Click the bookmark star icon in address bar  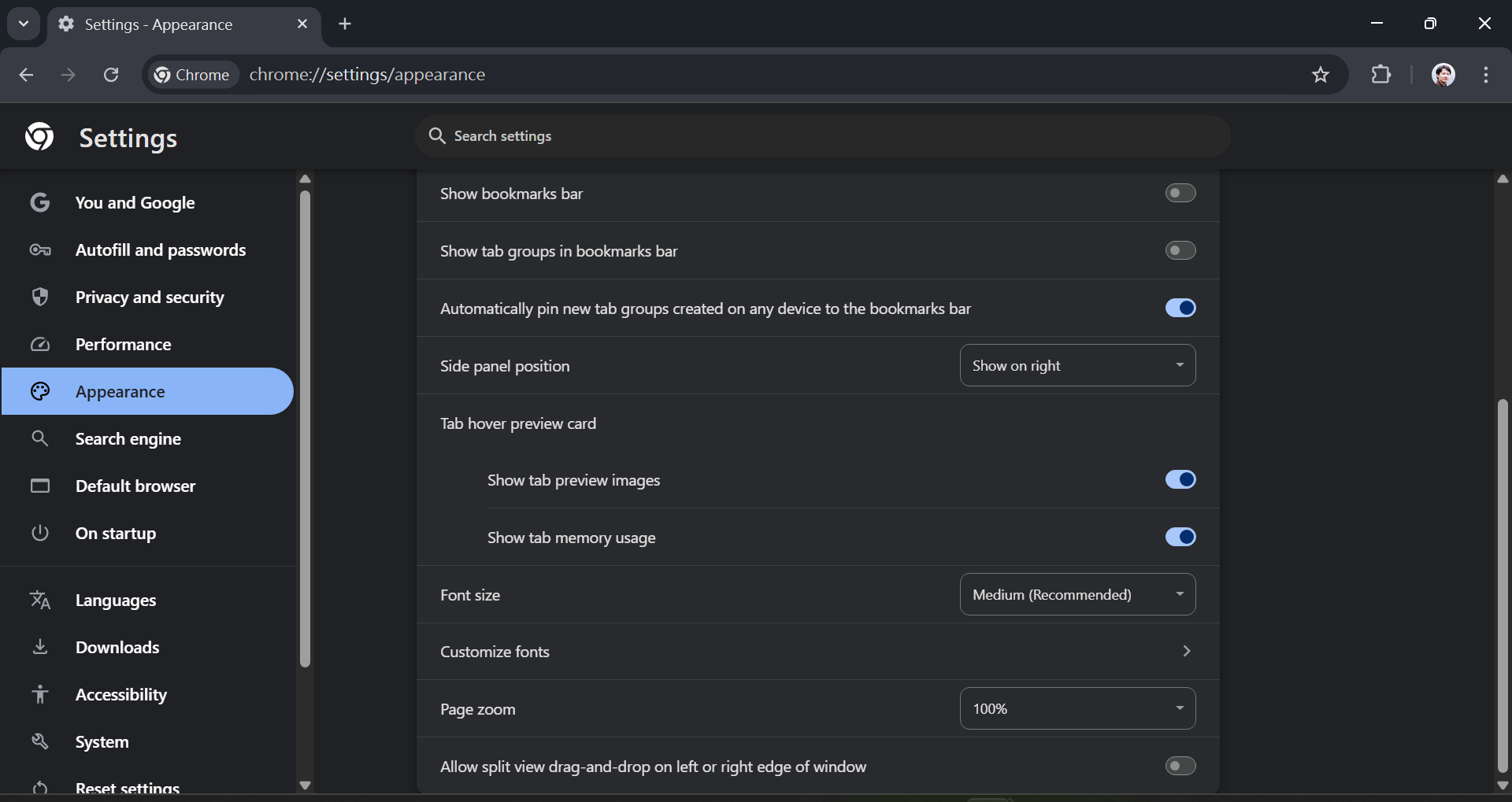click(1321, 75)
